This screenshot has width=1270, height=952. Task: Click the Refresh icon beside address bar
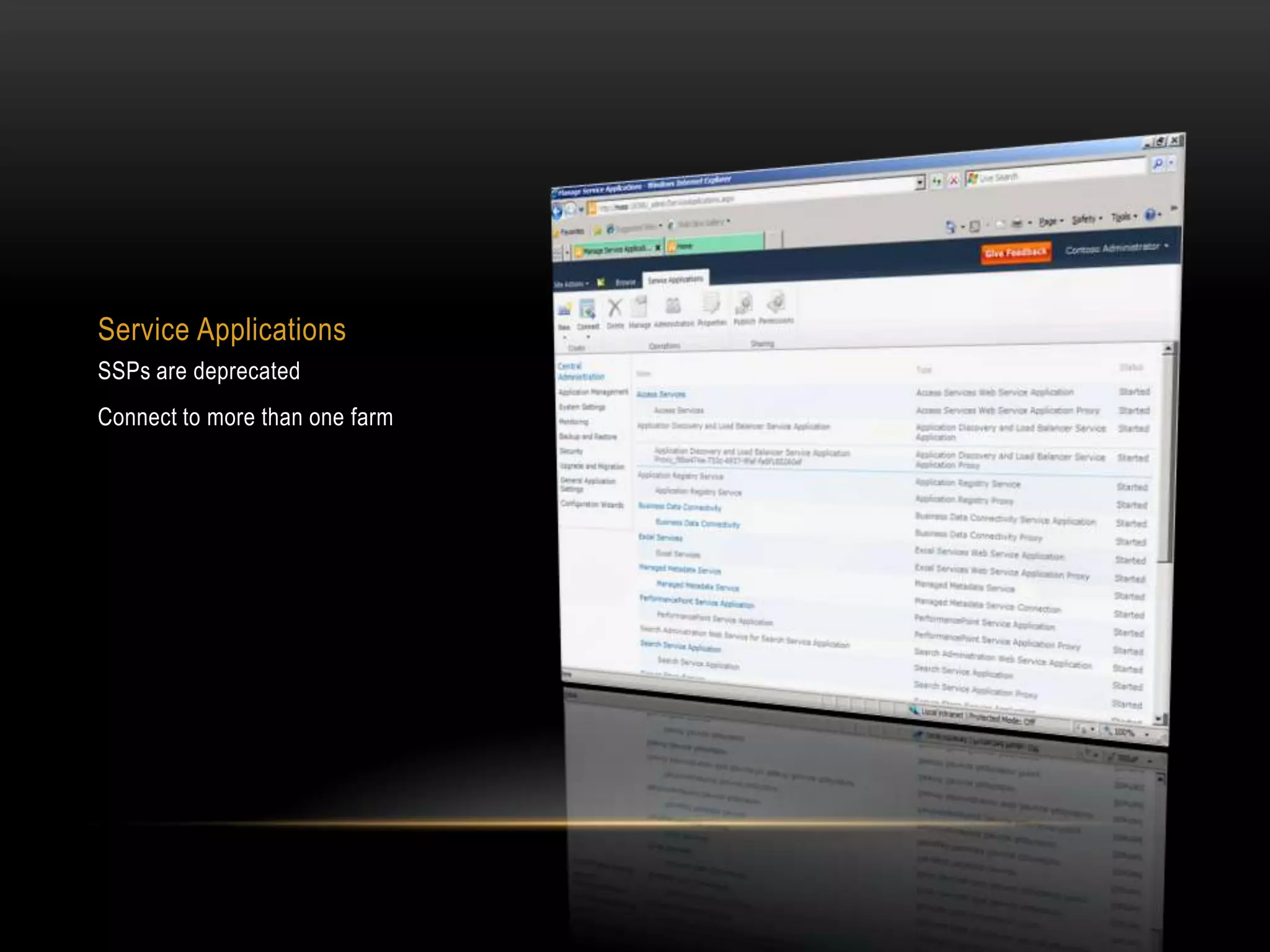[936, 181]
